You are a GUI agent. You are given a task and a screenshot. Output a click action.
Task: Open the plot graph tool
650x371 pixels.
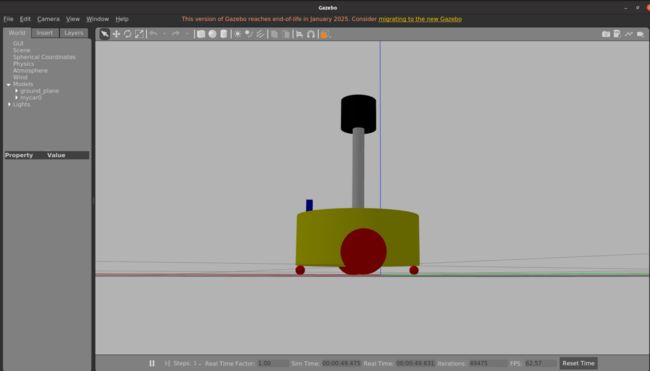628,34
